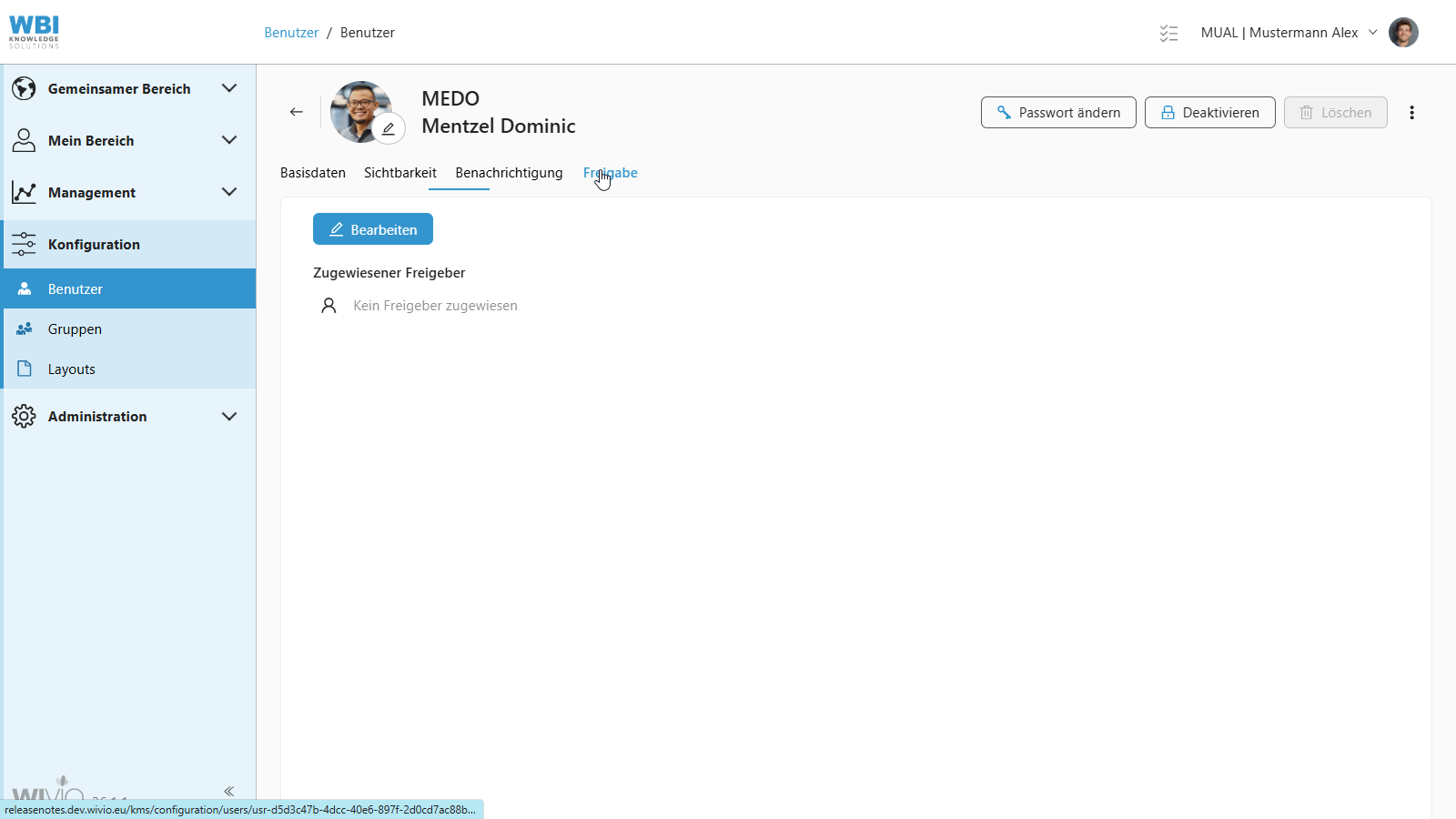Switch to the Basisdaten tab
Screen dimensions: 1456x819
[x=313, y=173]
